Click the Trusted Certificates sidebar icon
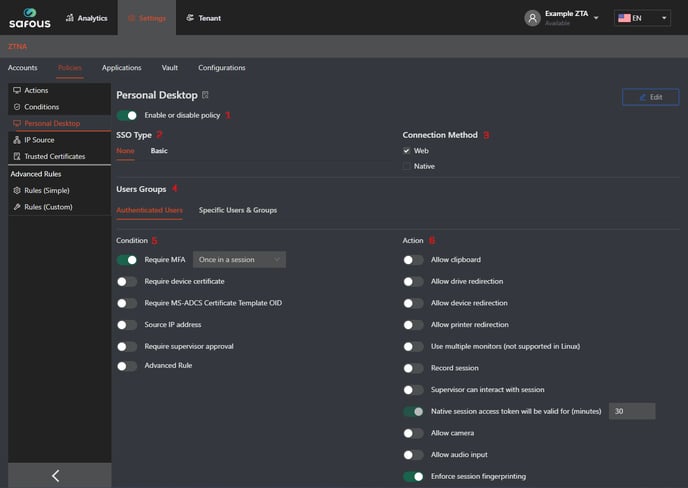 (x=17, y=156)
